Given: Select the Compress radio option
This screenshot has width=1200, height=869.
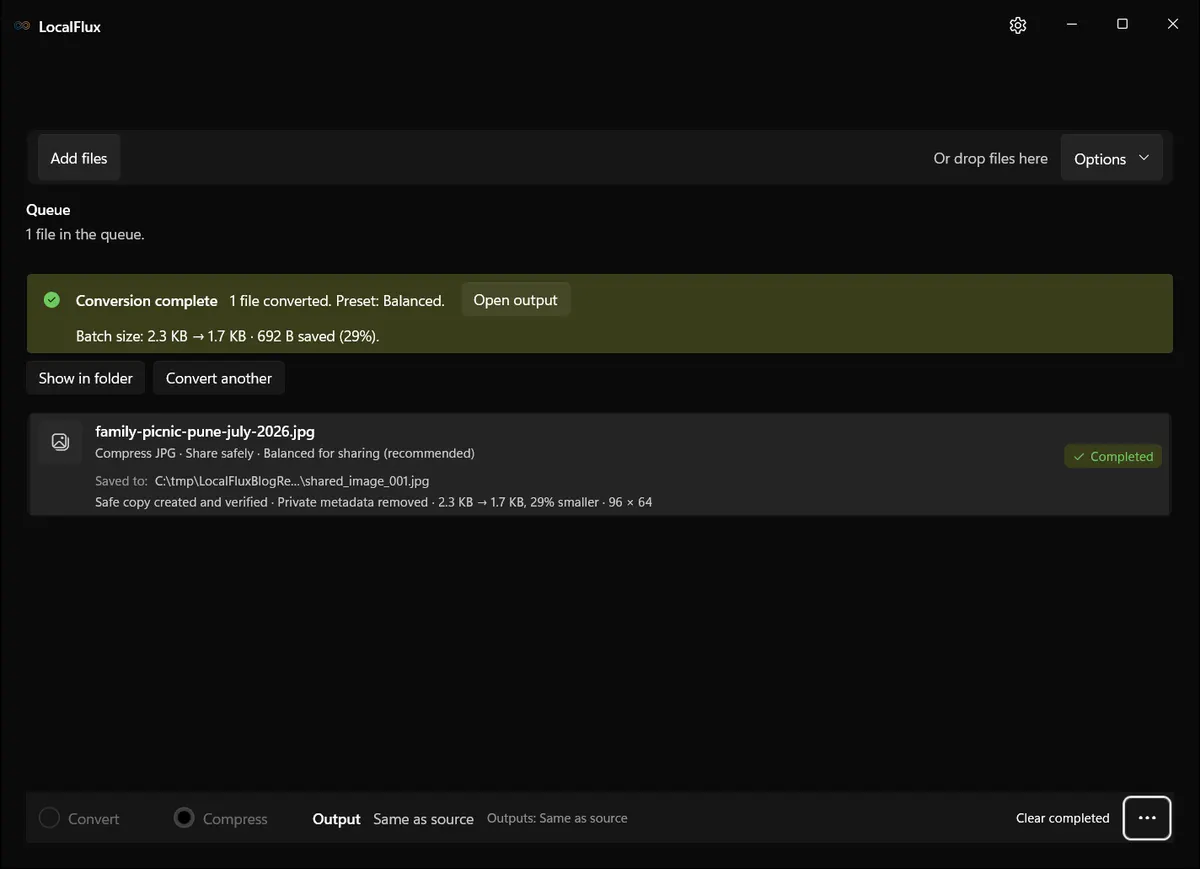Looking at the screenshot, I should 220,818.
